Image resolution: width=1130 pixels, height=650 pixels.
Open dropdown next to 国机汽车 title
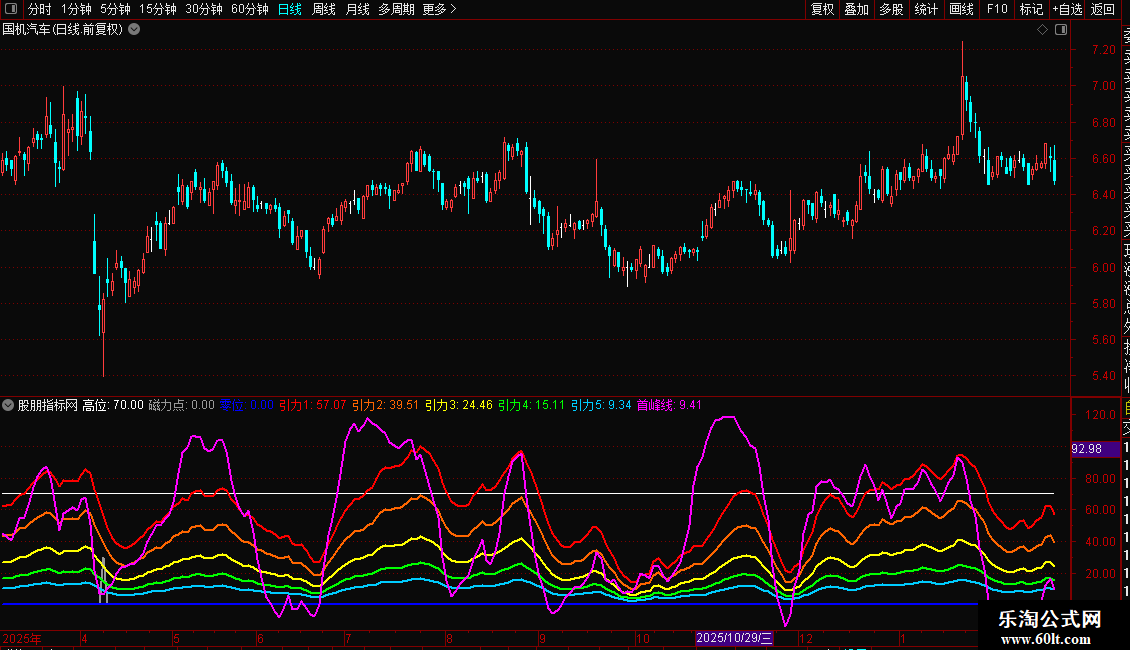click(x=134, y=29)
